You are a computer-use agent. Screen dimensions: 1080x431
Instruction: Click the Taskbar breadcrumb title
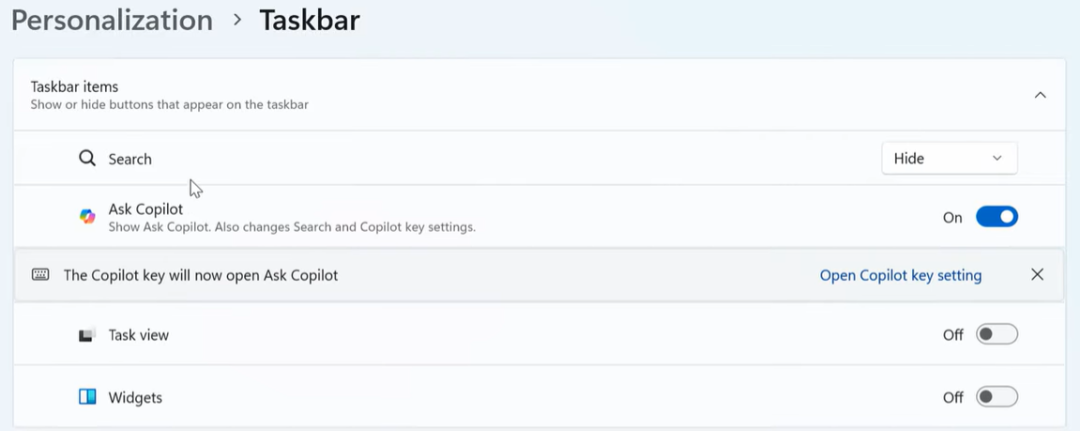(x=309, y=20)
